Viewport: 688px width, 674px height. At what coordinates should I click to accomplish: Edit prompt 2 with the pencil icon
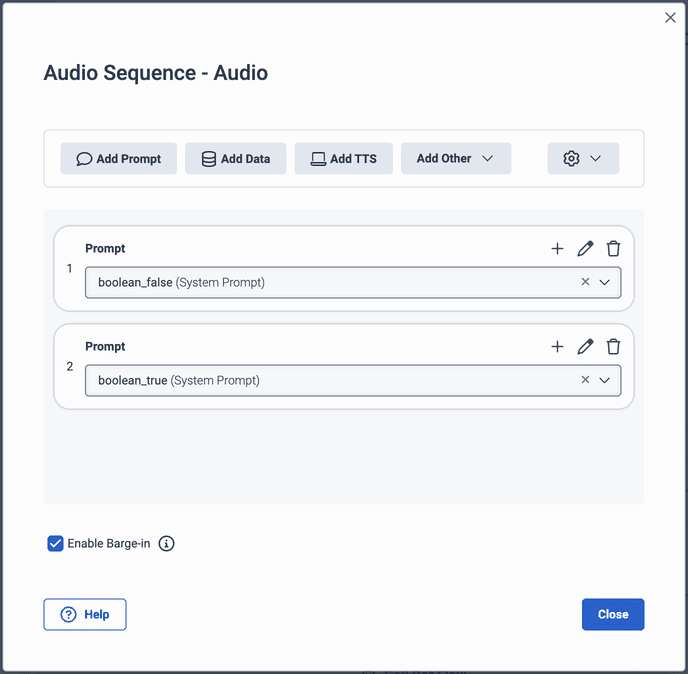tap(585, 347)
